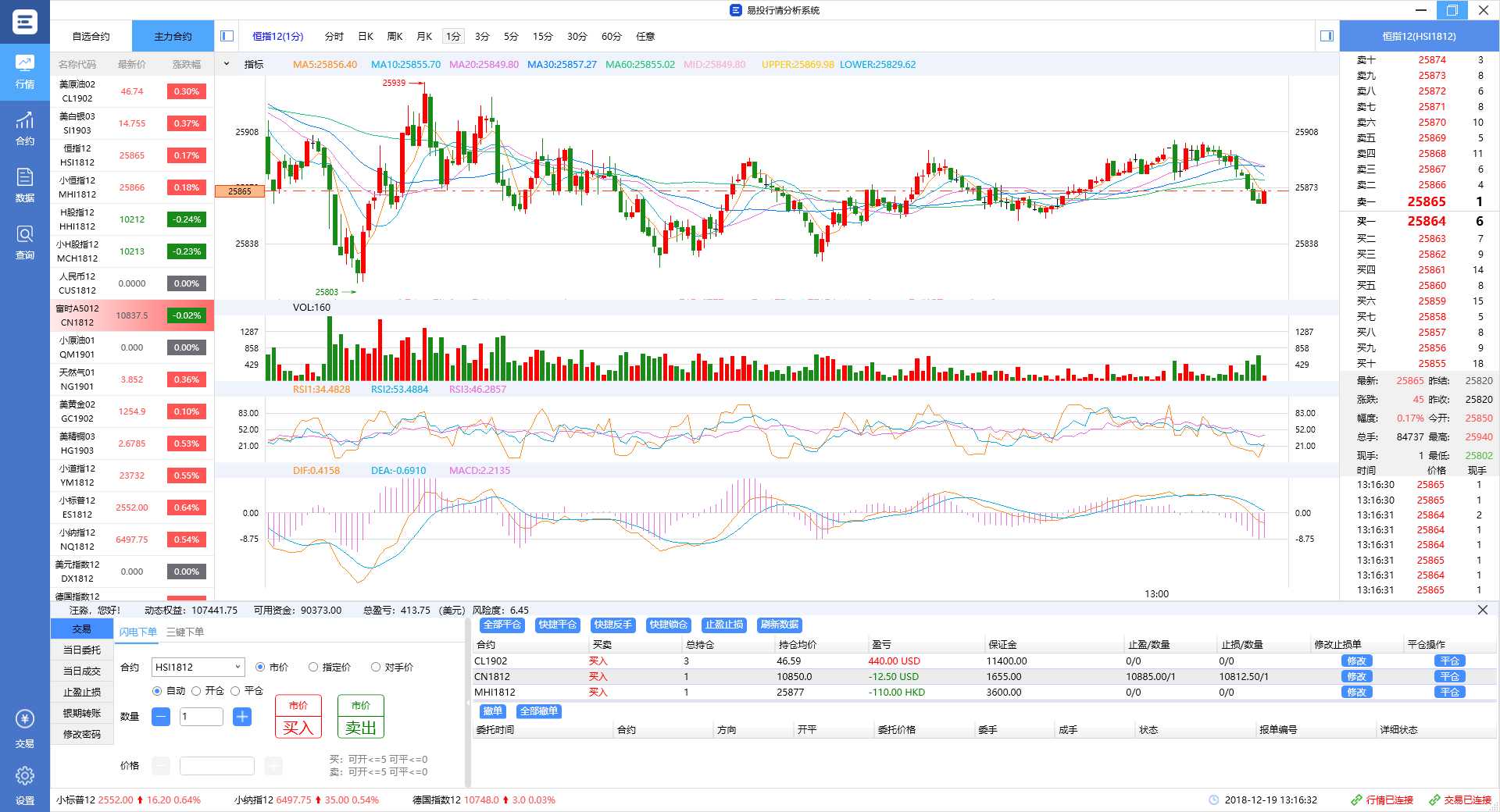
Task: Click the 市价 买入 buy button
Action: pyautogui.click(x=298, y=717)
